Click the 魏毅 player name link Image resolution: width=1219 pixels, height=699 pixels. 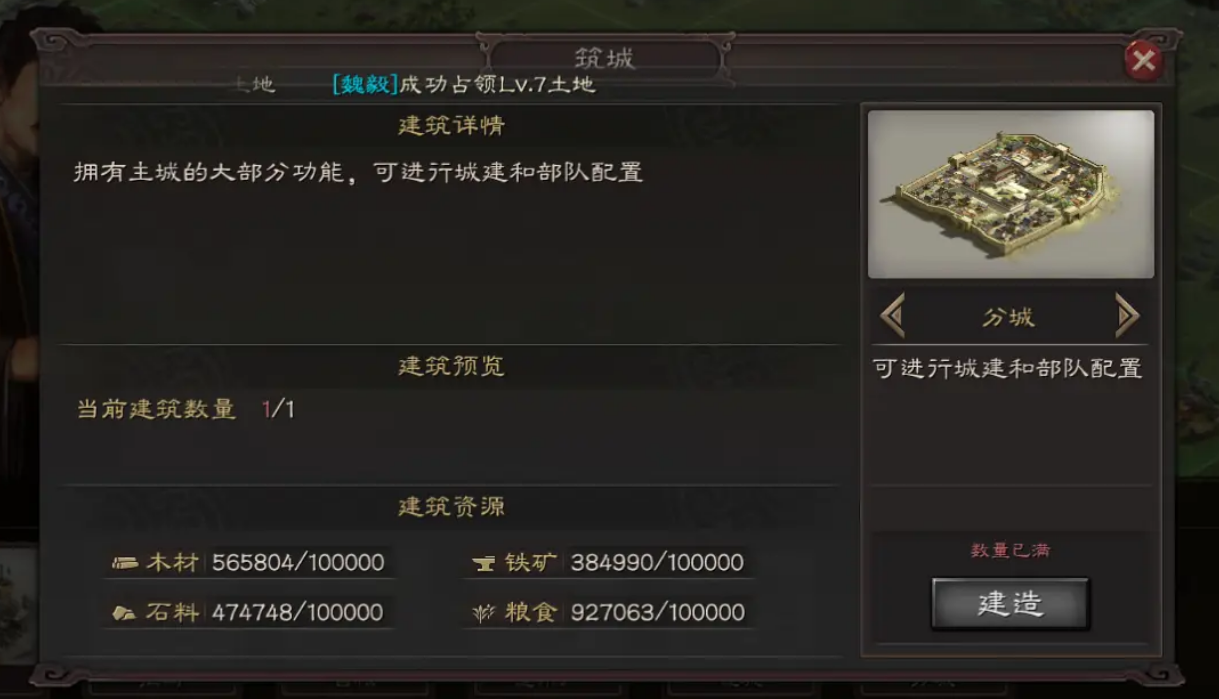pyautogui.click(x=365, y=84)
